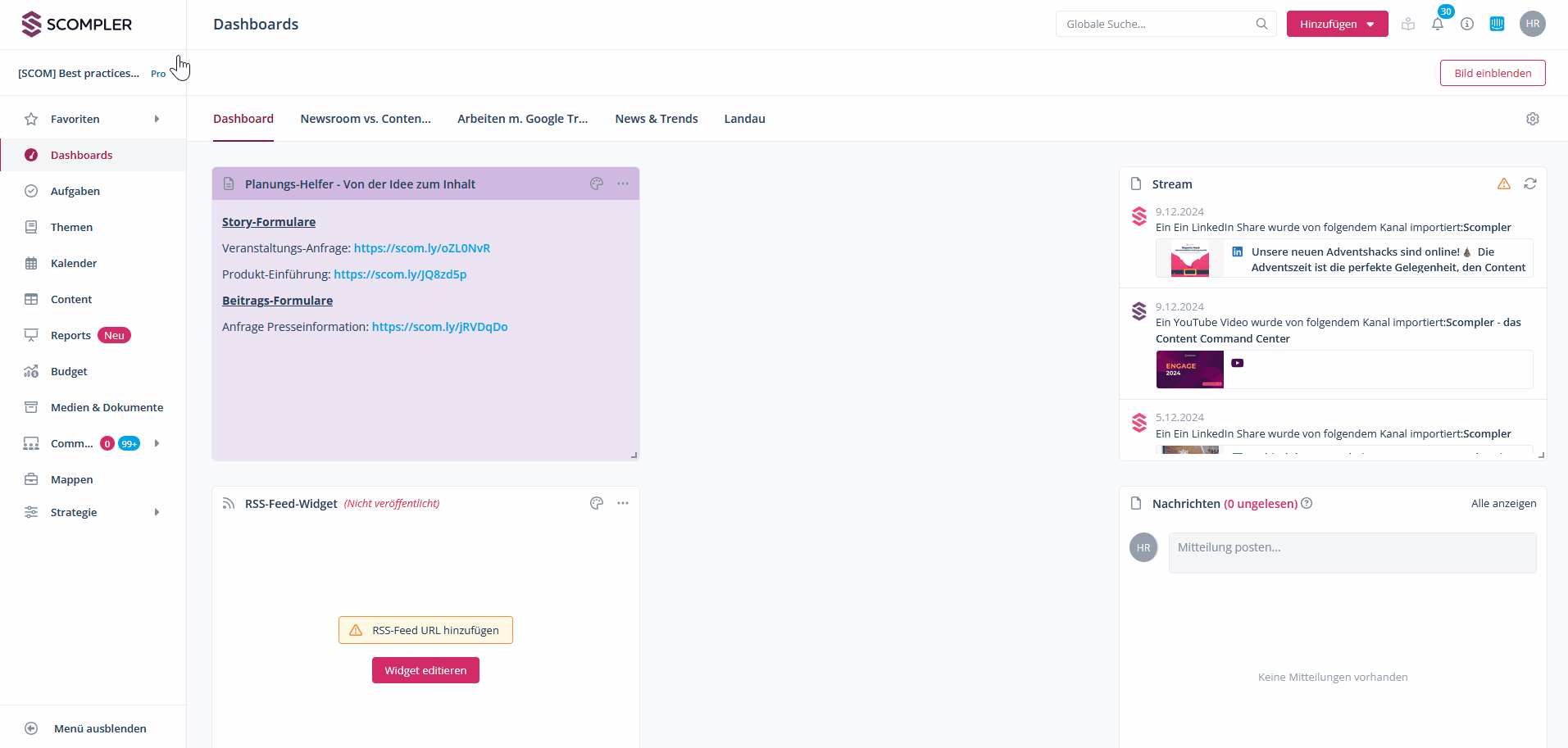Open Kalender in the sidebar
The height and width of the screenshot is (748, 1568).
click(x=74, y=263)
